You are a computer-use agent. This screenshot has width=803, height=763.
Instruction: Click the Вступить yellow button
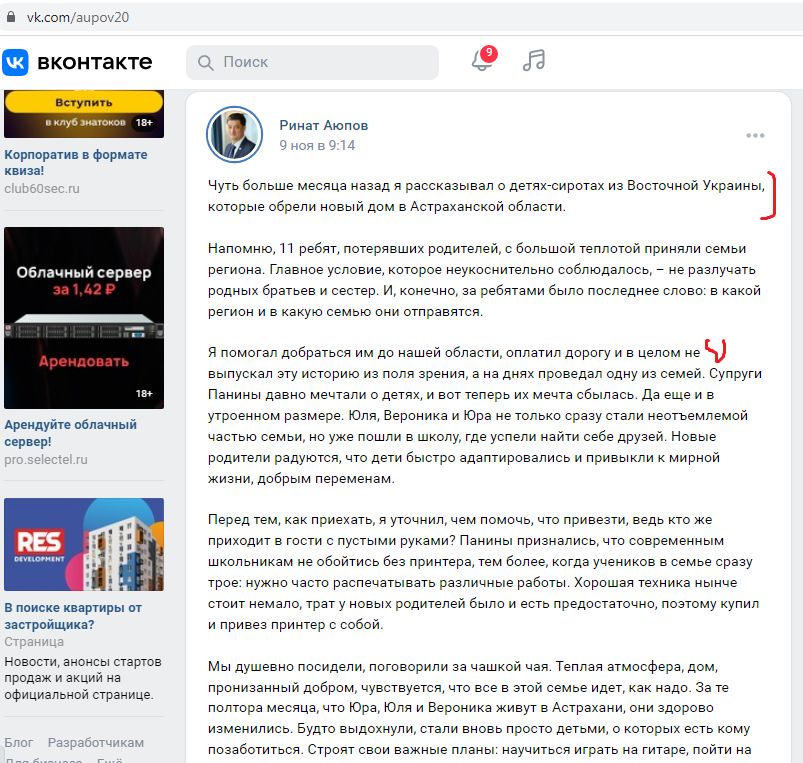(x=84, y=102)
